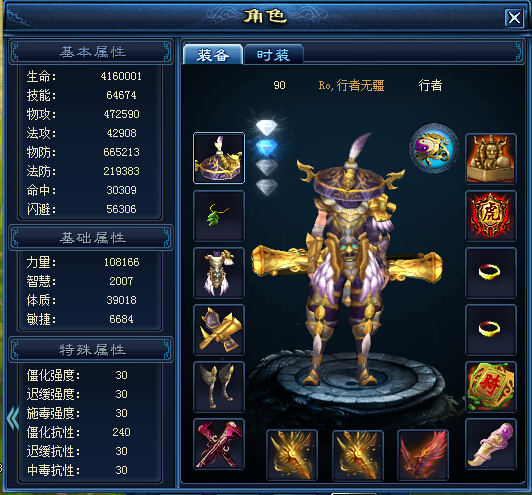
Task: Switch to the 装备 tab
Action: click(213, 54)
